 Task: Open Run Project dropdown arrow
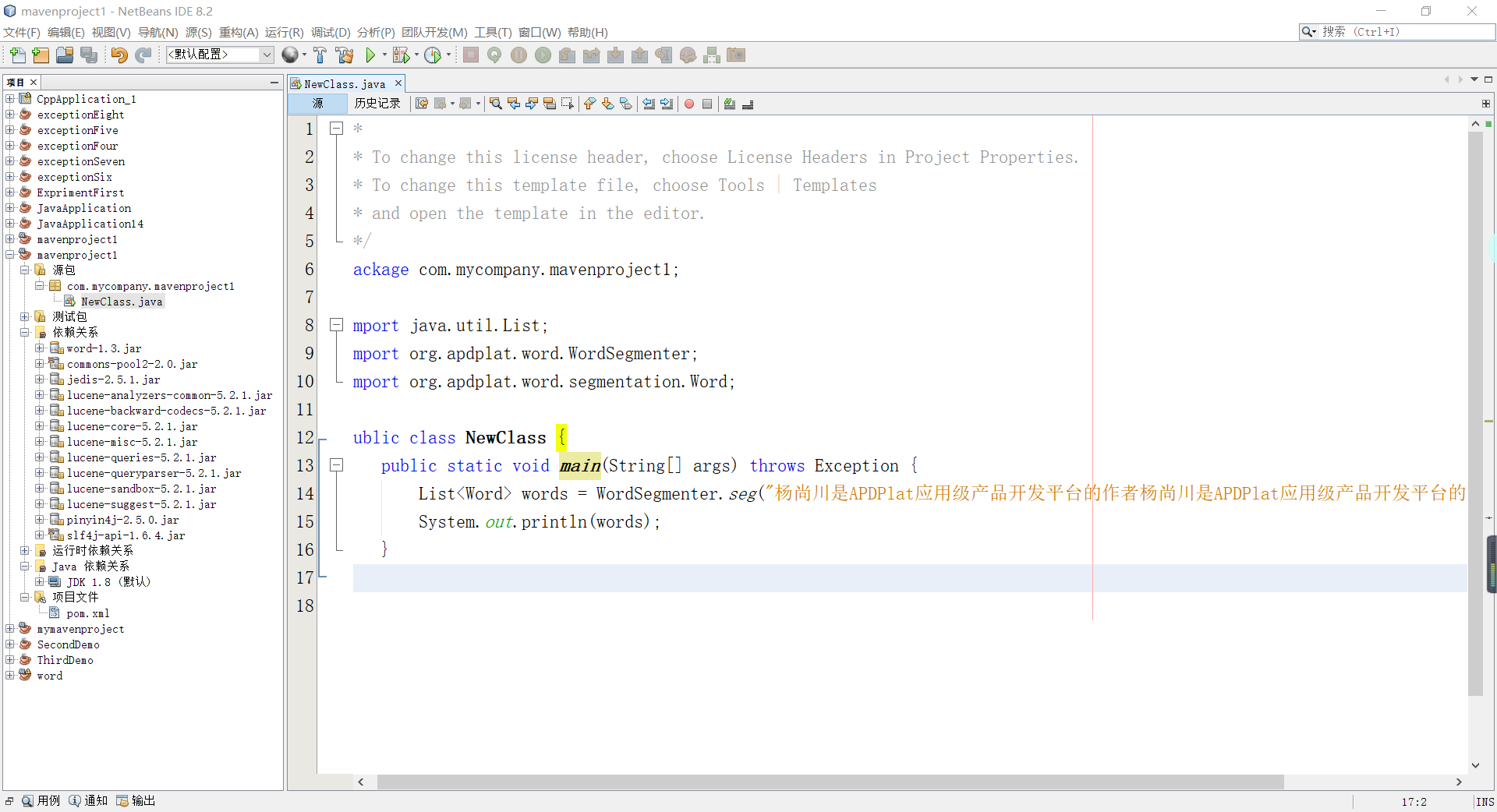click(x=384, y=55)
